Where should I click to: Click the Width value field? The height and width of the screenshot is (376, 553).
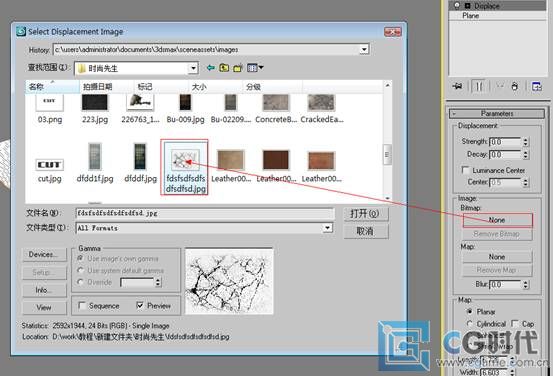point(493,372)
